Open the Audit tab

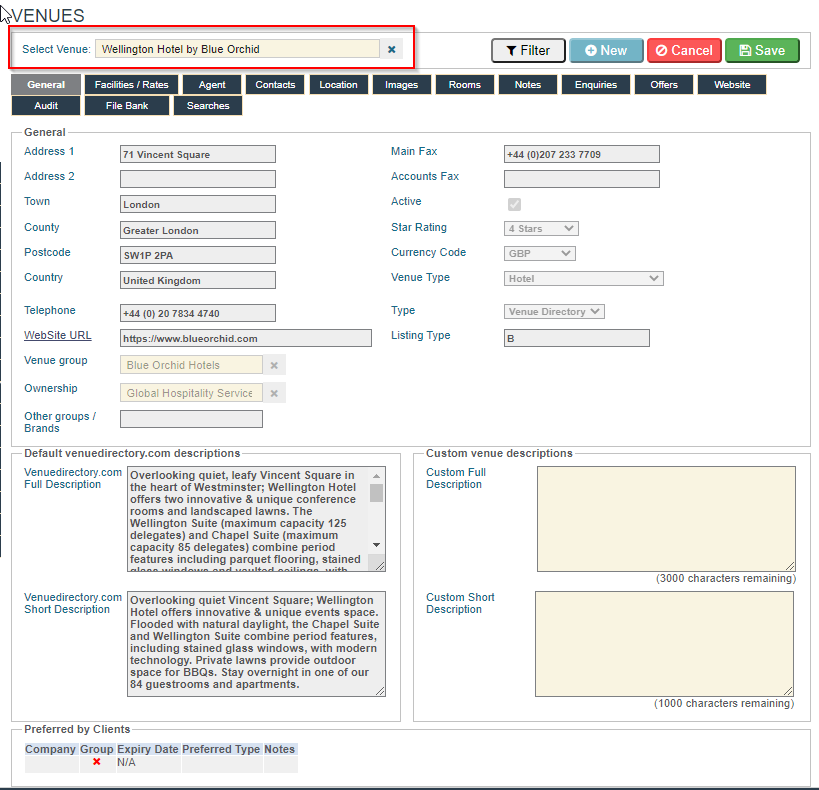point(46,106)
